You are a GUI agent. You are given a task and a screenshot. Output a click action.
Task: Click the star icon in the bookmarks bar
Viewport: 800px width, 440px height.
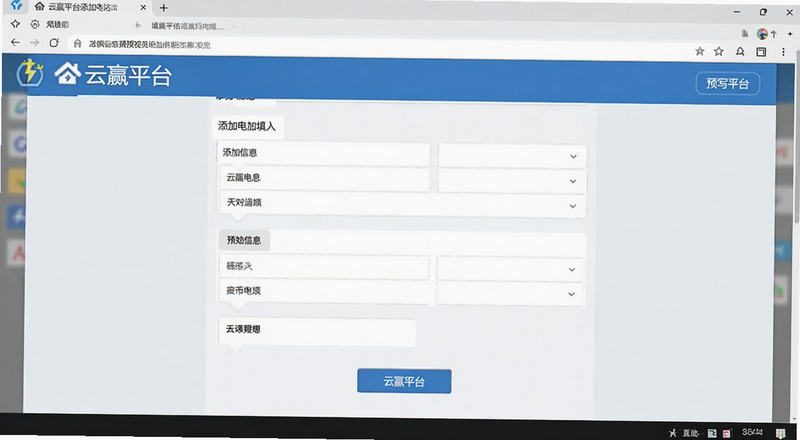tap(15, 24)
